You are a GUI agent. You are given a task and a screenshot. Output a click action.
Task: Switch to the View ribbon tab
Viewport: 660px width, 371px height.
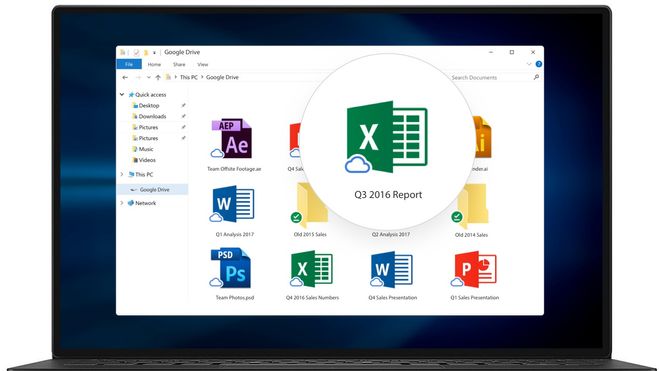point(202,64)
